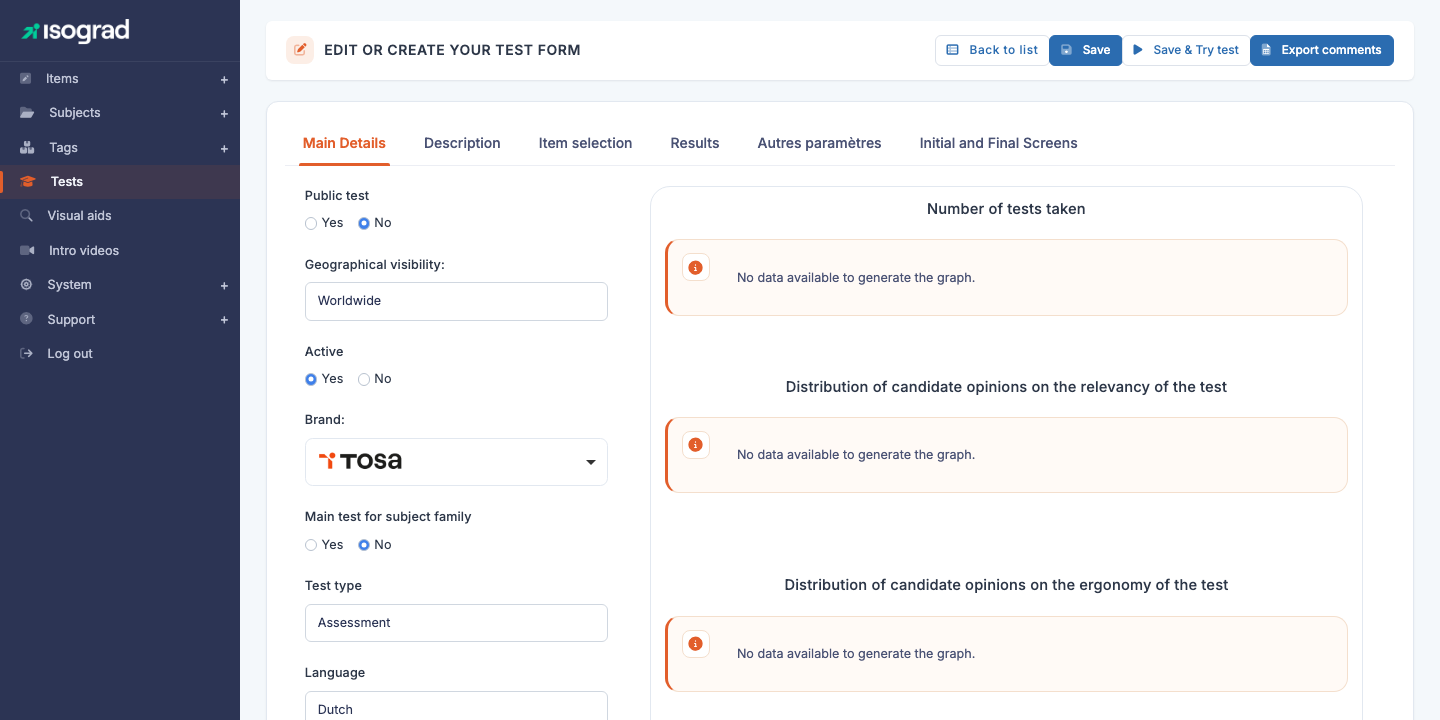Click the Isograd logo
Image resolution: width=1440 pixels, height=720 pixels.
[76, 31]
